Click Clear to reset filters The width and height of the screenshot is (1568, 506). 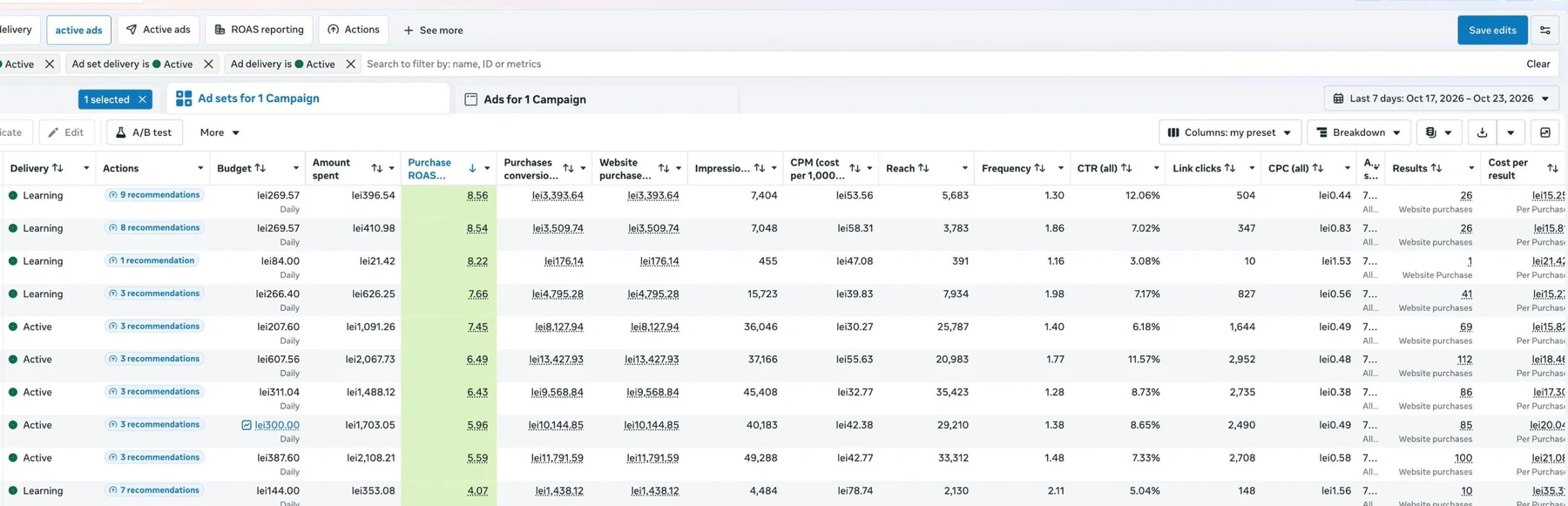1538,64
